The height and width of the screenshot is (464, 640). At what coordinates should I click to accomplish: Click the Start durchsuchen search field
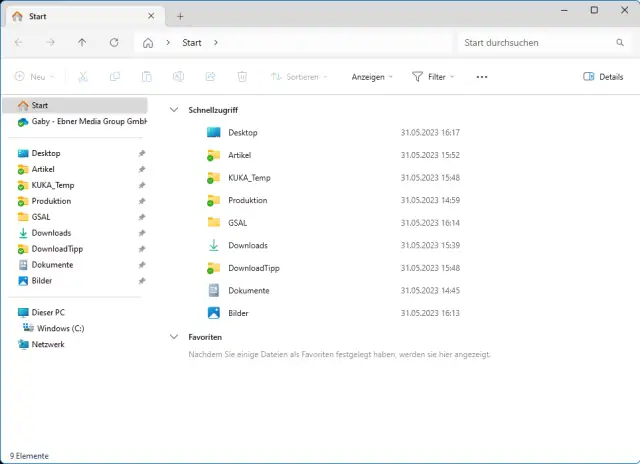535,43
